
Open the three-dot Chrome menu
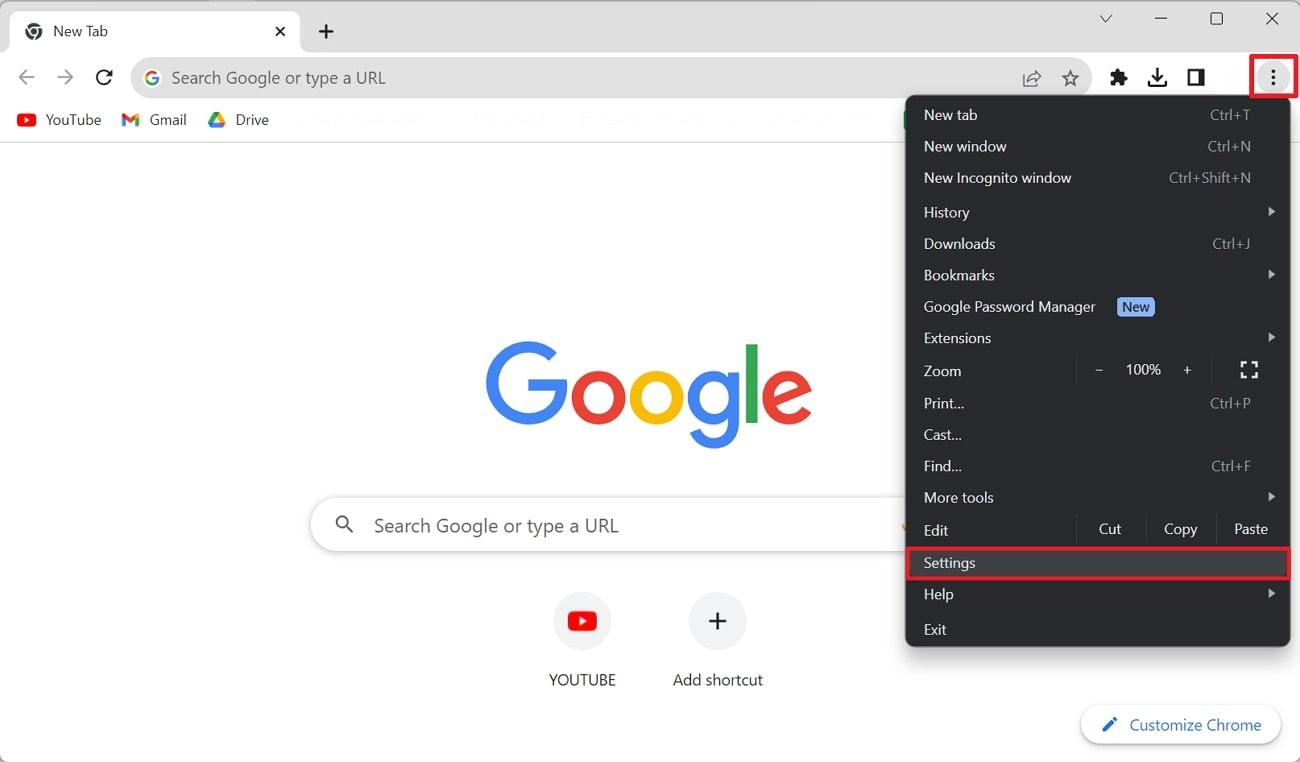[x=1273, y=77]
